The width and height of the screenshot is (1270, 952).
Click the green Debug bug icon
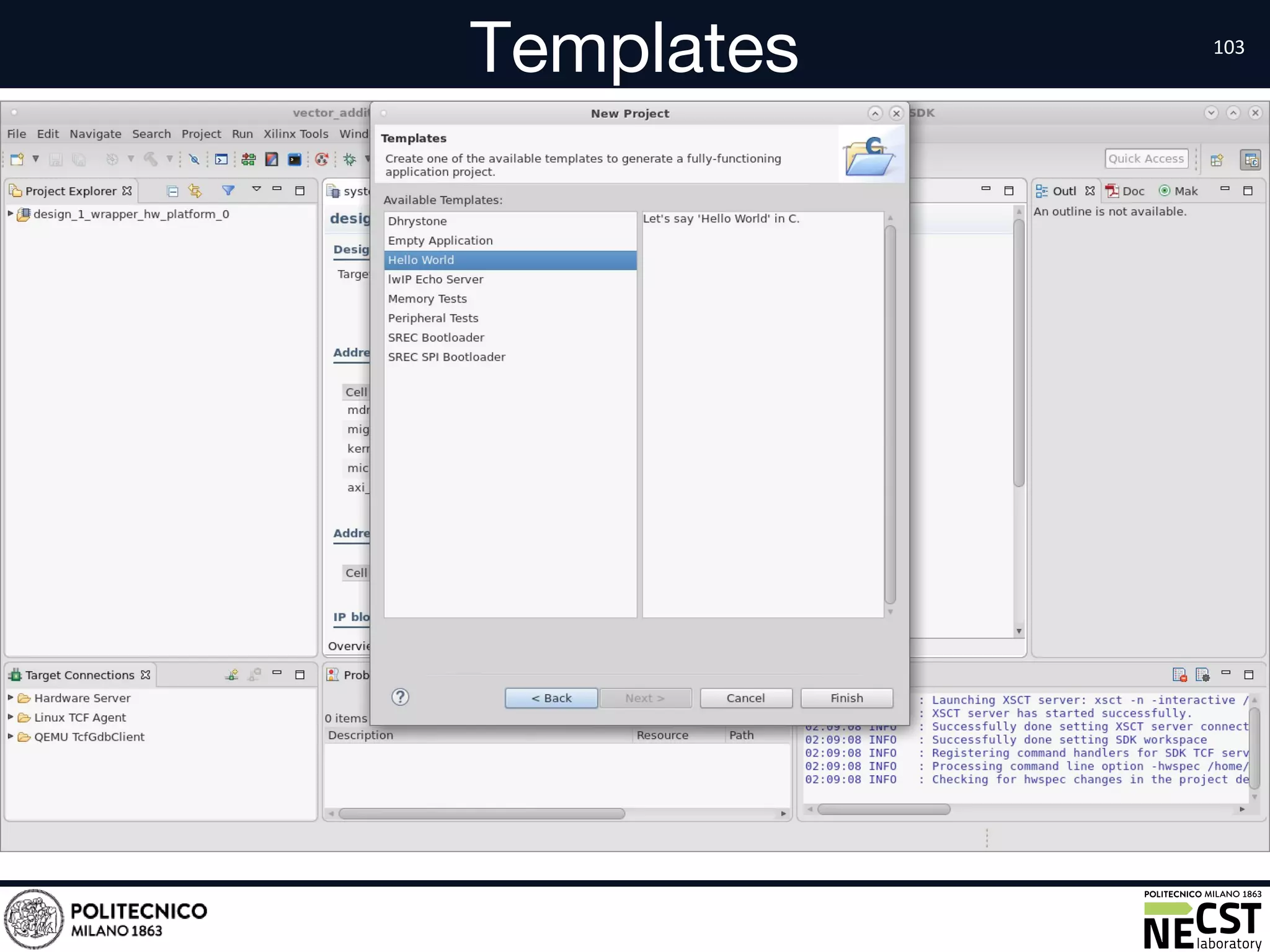click(x=350, y=159)
